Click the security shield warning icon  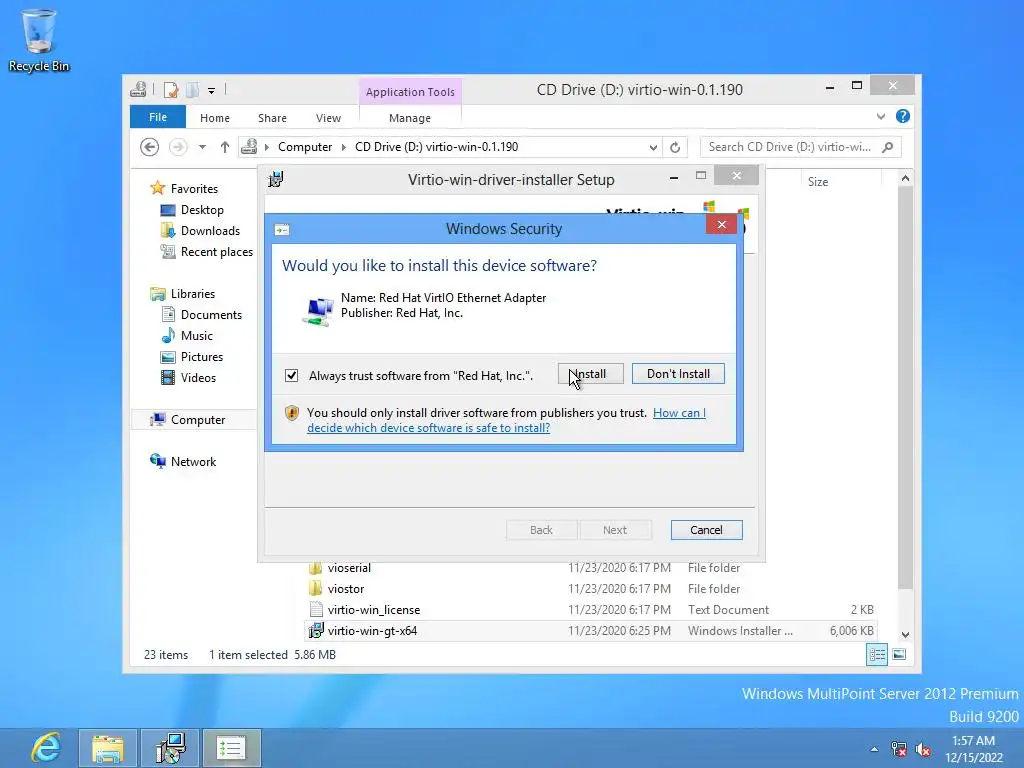[292, 413]
